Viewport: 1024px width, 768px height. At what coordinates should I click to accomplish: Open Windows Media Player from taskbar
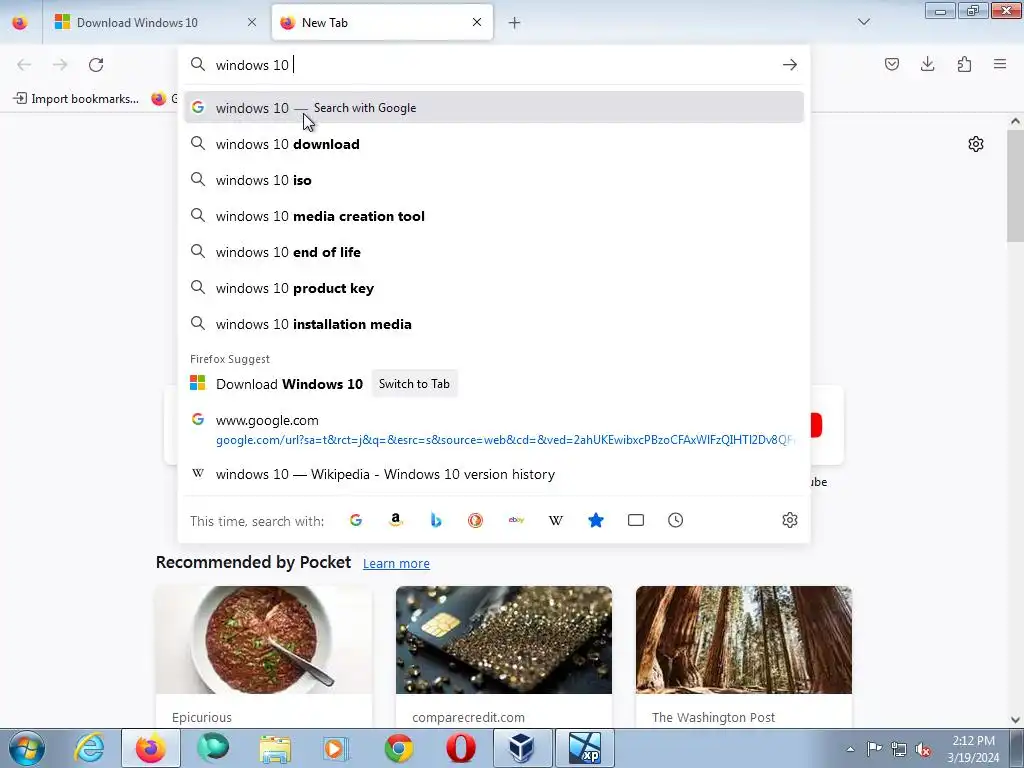(336, 748)
